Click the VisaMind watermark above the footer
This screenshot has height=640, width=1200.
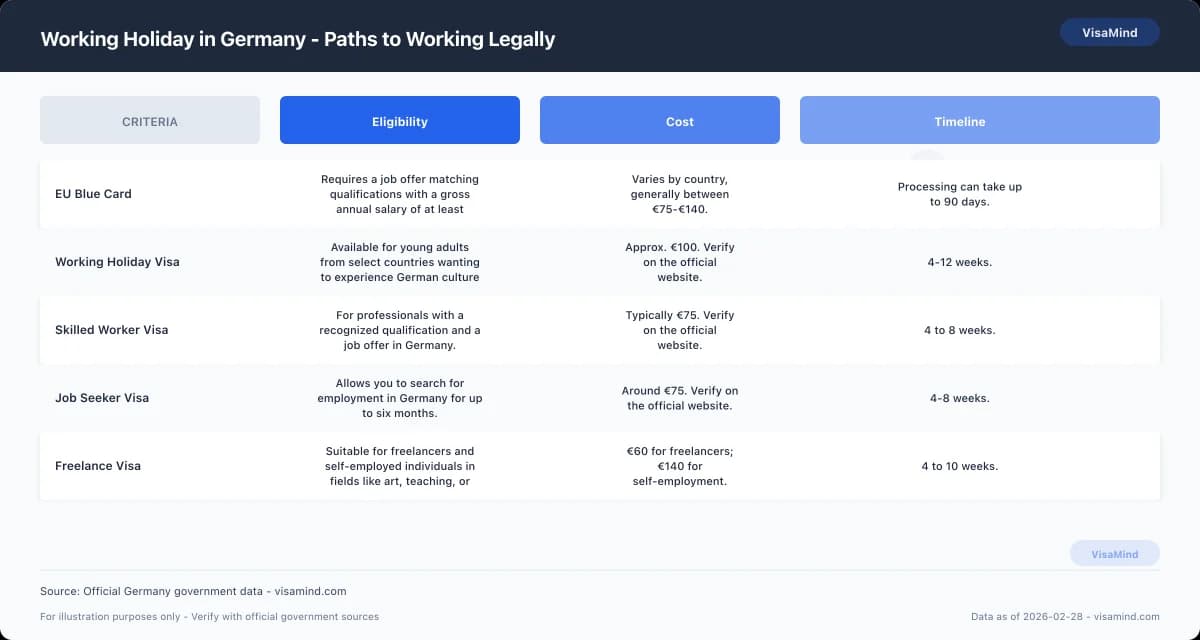1114,553
